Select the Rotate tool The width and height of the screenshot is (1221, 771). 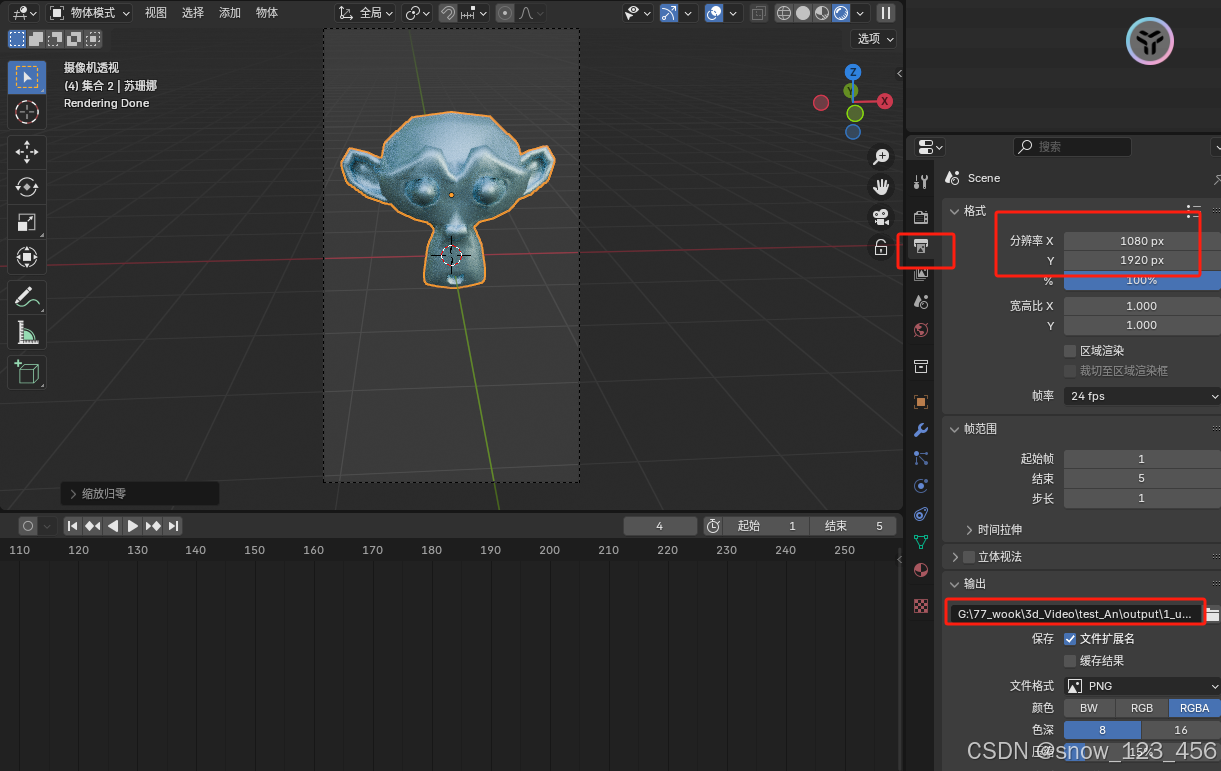27,187
